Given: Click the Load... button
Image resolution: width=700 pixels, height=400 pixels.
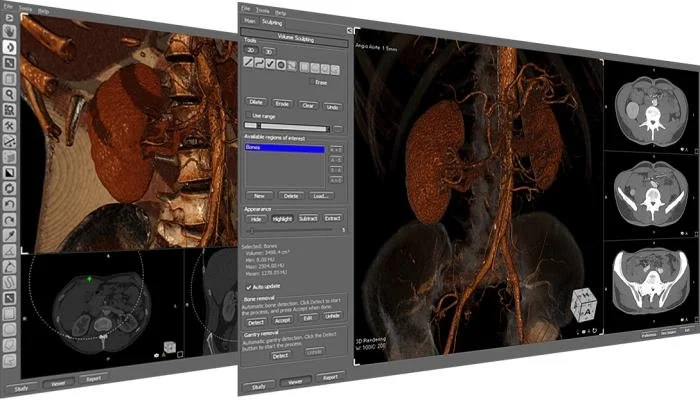Looking at the screenshot, I should pyautogui.click(x=321, y=196).
